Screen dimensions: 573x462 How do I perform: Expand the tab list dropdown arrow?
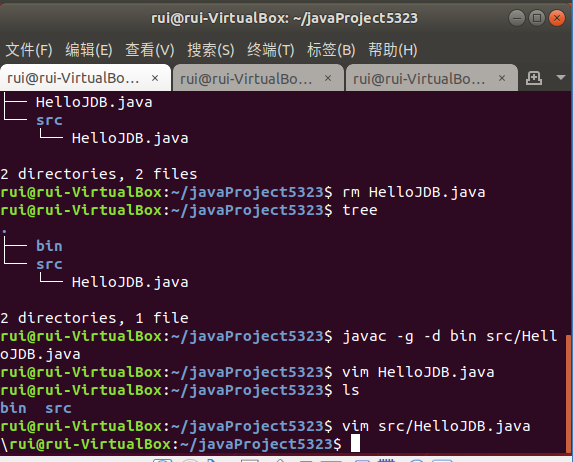561,77
